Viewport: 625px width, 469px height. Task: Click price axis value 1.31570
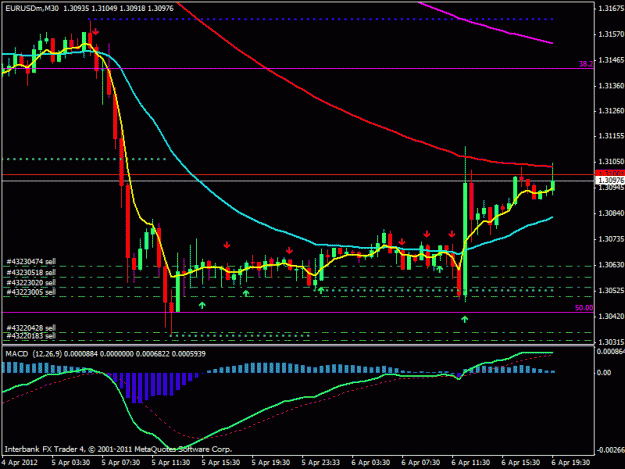611,34
